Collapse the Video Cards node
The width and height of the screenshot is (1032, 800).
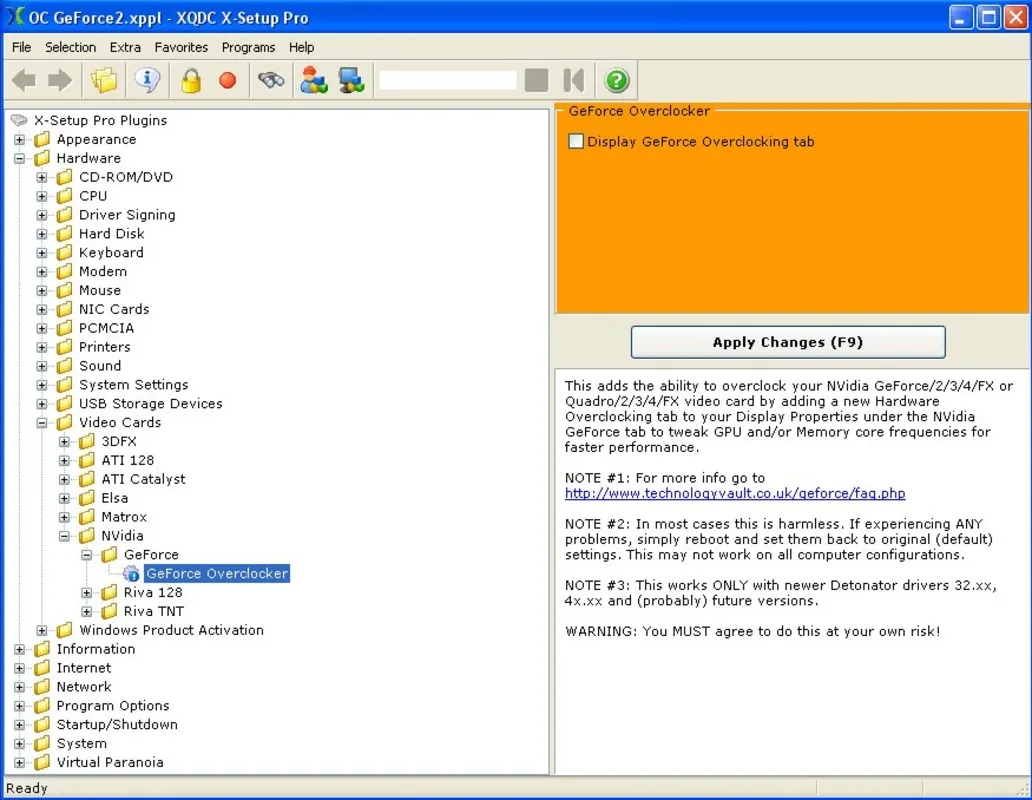tap(42, 423)
